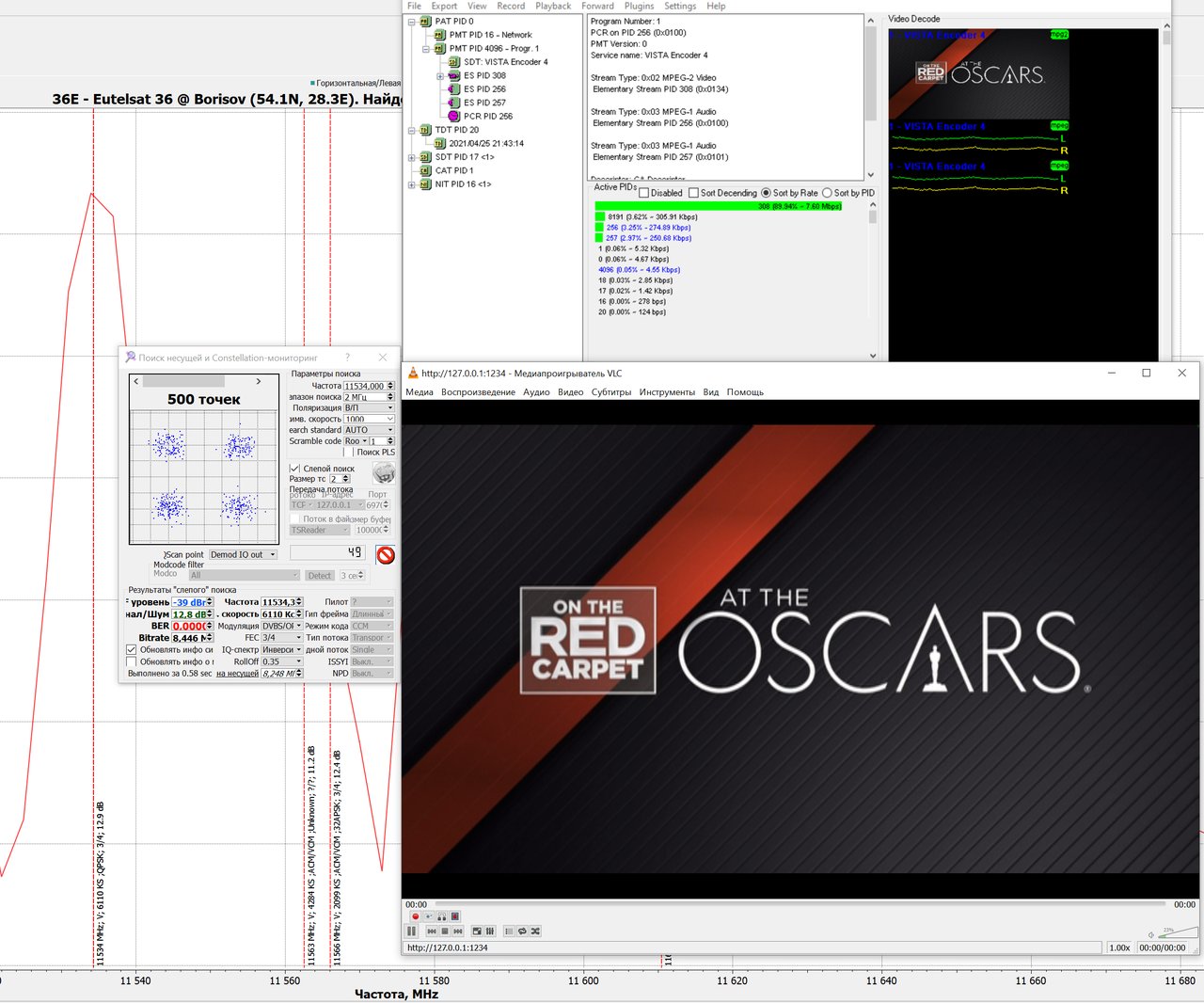The height and width of the screenshot is (1003, 1204).
Task: Click VLC cone title icon
Action: 413,373
